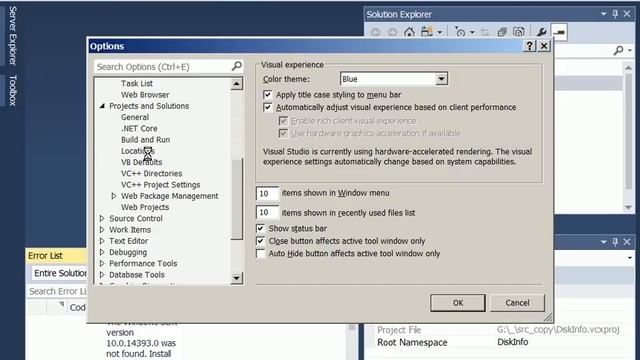Click options tree scrollbar down arrow
The height and width of the screenshot is (360, 640).
click(x=236, y=278)
